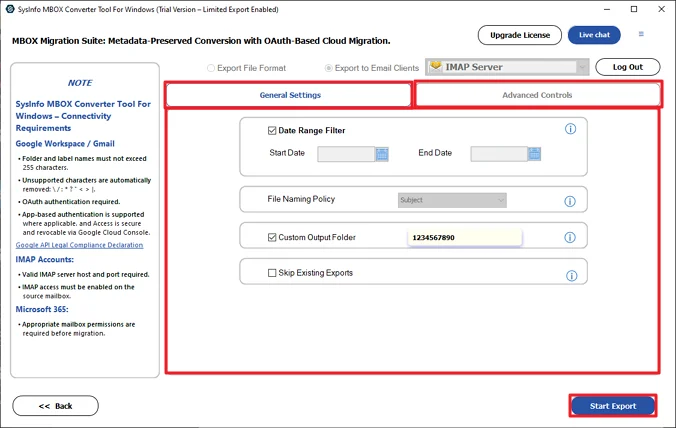Viewport: 676px width, 428px height.
Task: Show info for File Naming Policy
Action: [x=570, y=201]
